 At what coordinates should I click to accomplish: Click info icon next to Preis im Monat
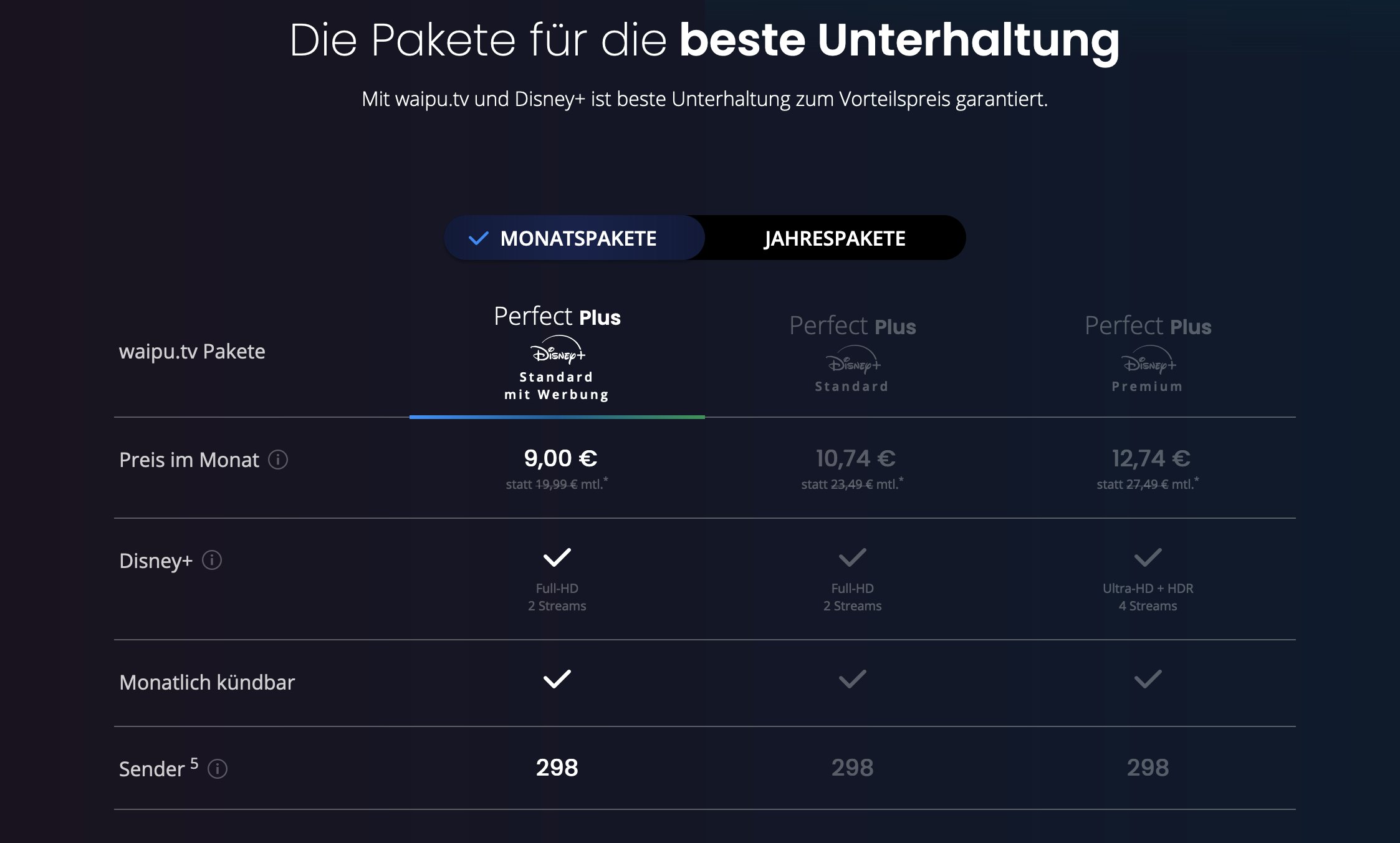coord(278,460)
